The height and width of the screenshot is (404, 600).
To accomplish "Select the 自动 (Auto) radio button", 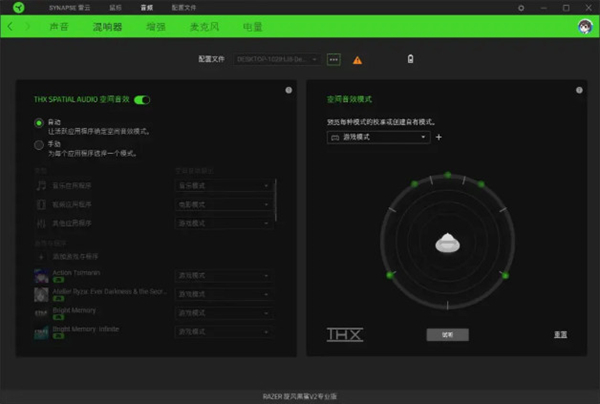I will pyautogui.click(x=39, y=122).
